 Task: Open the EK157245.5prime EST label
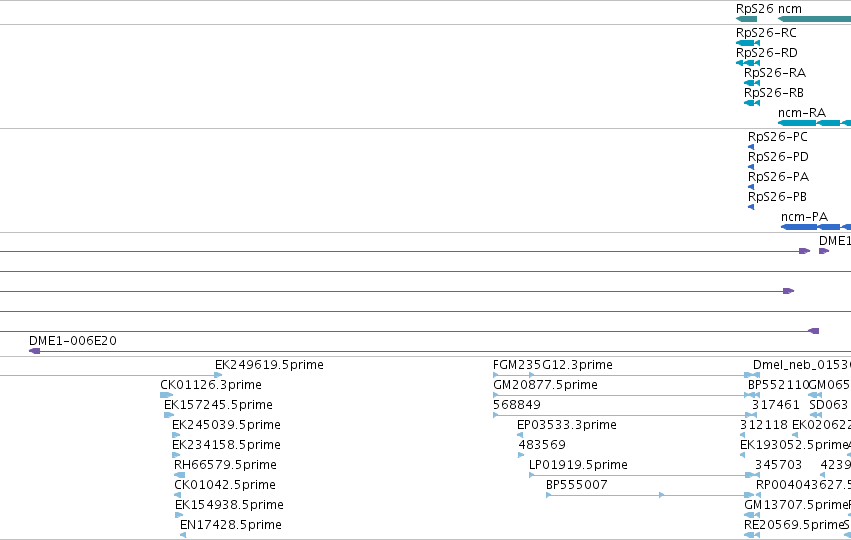click(218, 405)
